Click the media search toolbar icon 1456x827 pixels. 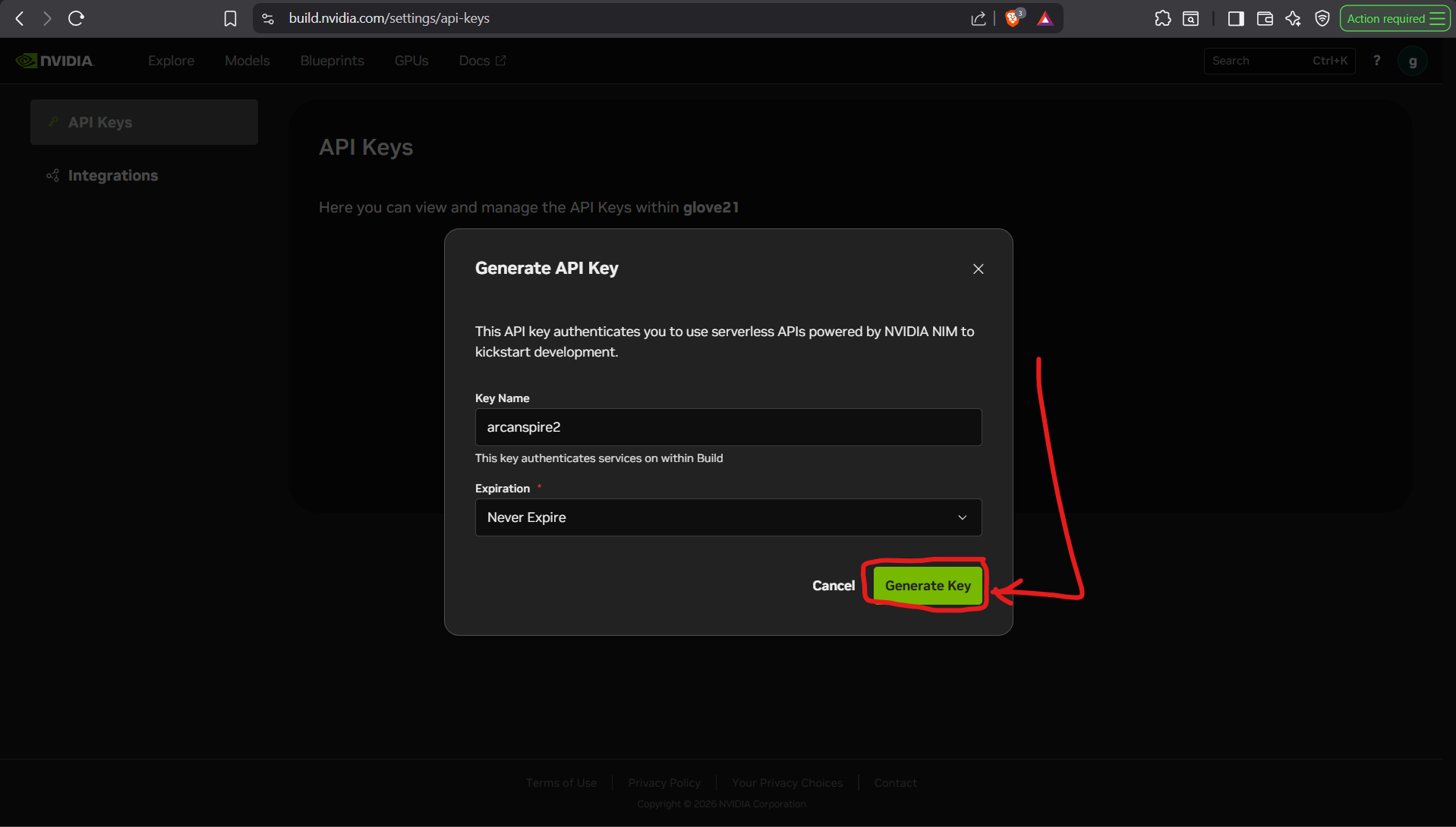tap(1191, 18)
